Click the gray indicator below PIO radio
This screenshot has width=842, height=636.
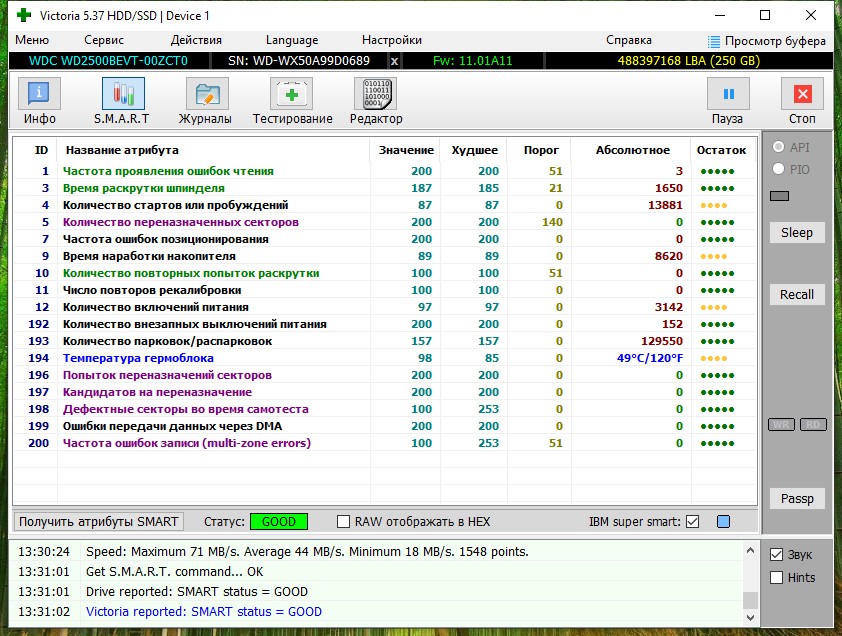(779, 196)
